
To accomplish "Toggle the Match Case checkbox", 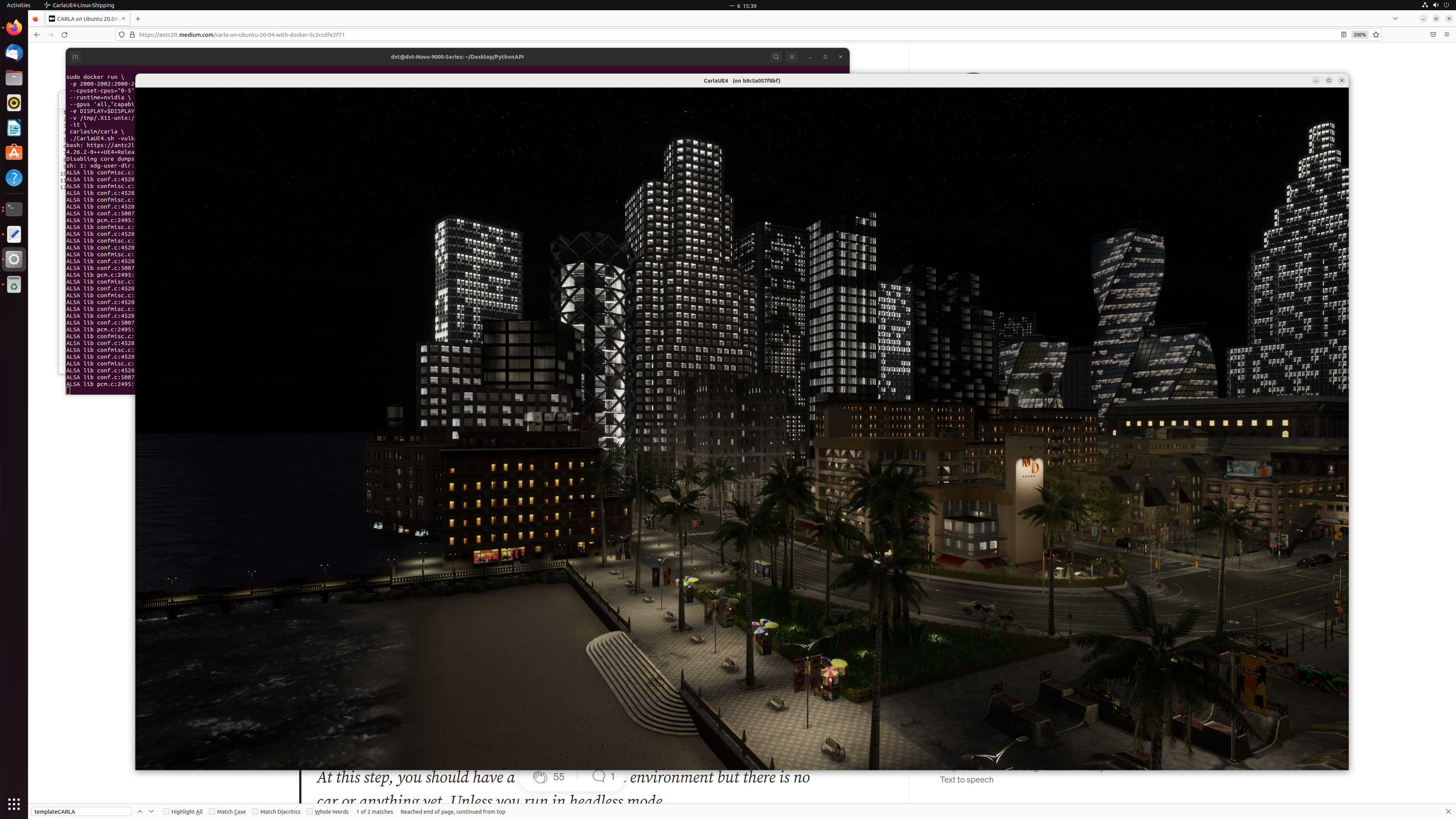I will pyautogui.click(x=212, y=812).
